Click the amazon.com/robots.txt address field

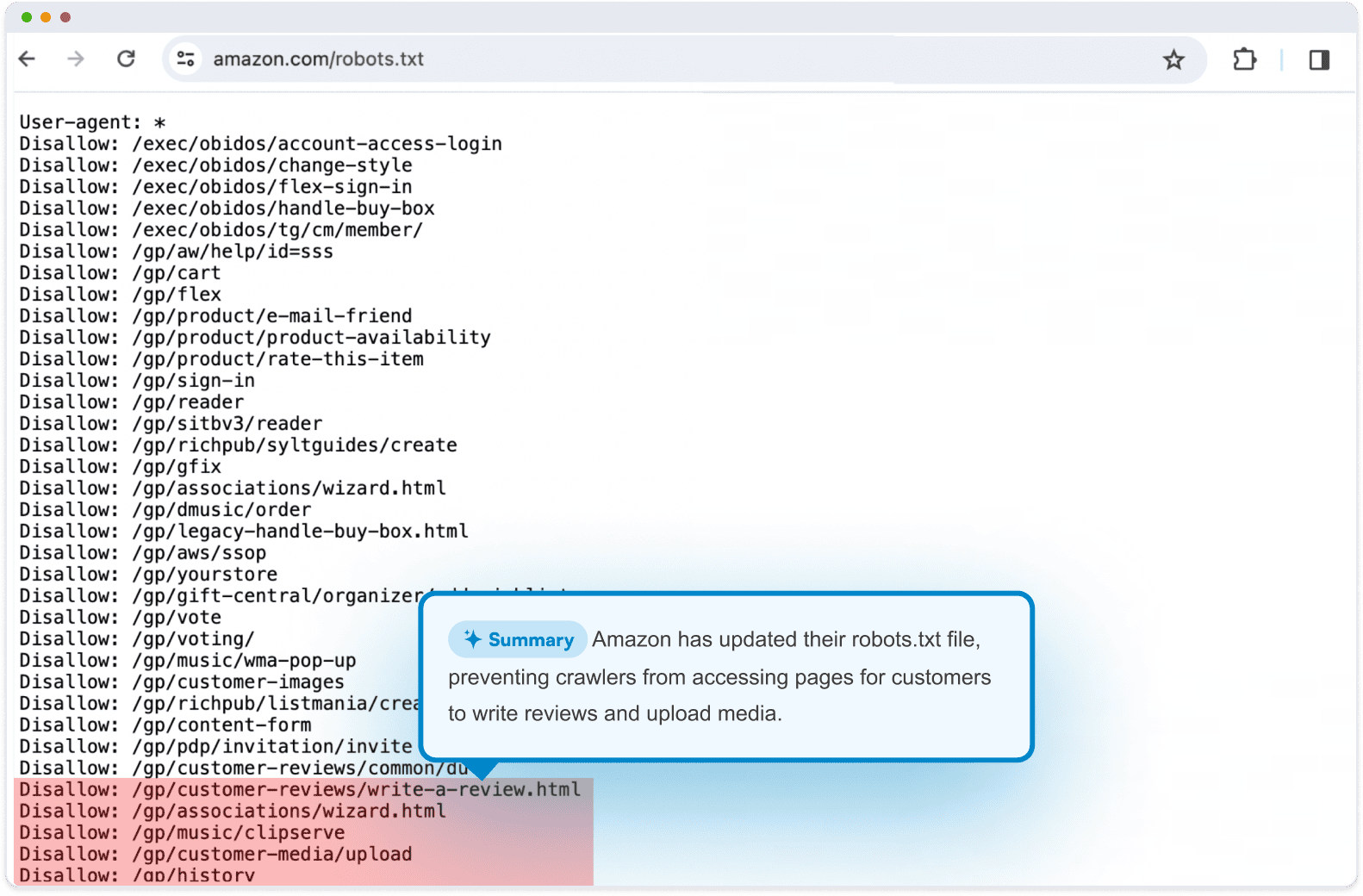point(684,59)
